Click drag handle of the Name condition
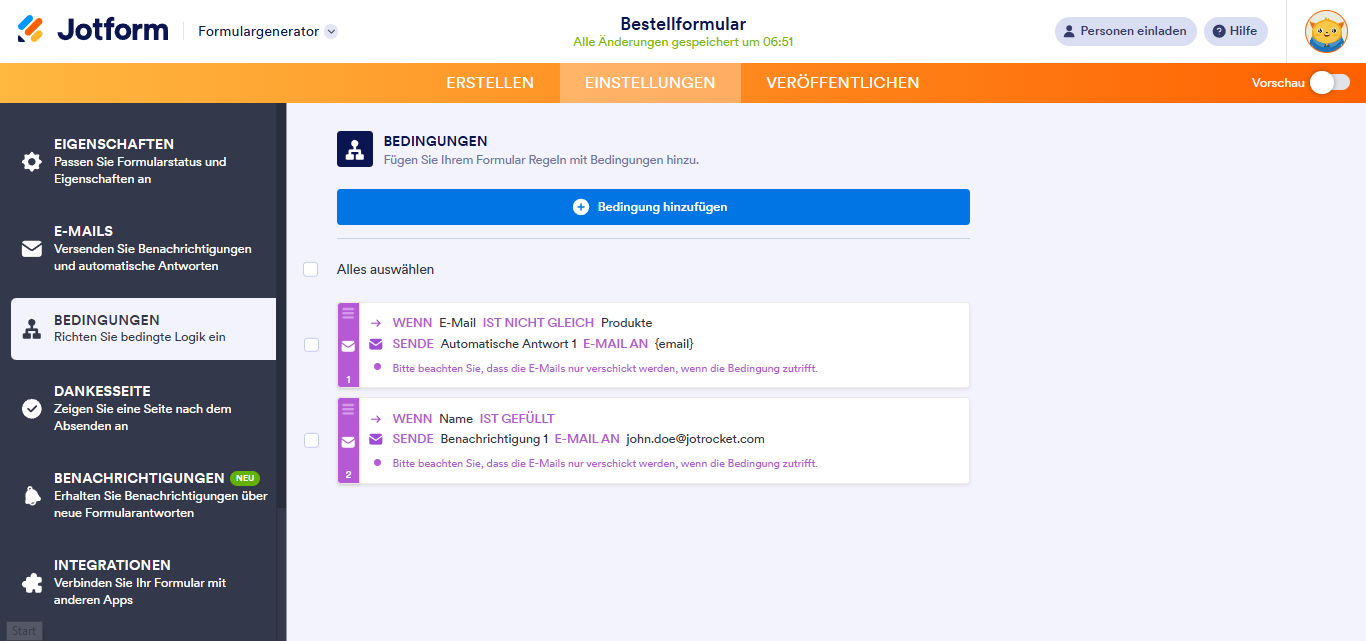 click(x=348, y=409)
